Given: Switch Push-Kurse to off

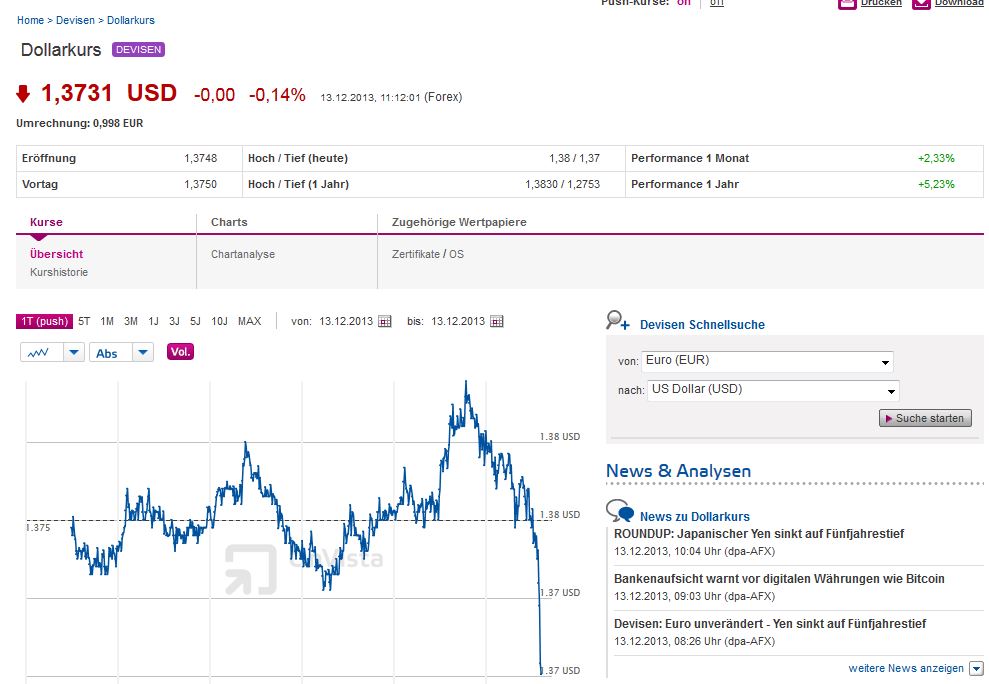Looking at the screenshot, I should 717,3.
